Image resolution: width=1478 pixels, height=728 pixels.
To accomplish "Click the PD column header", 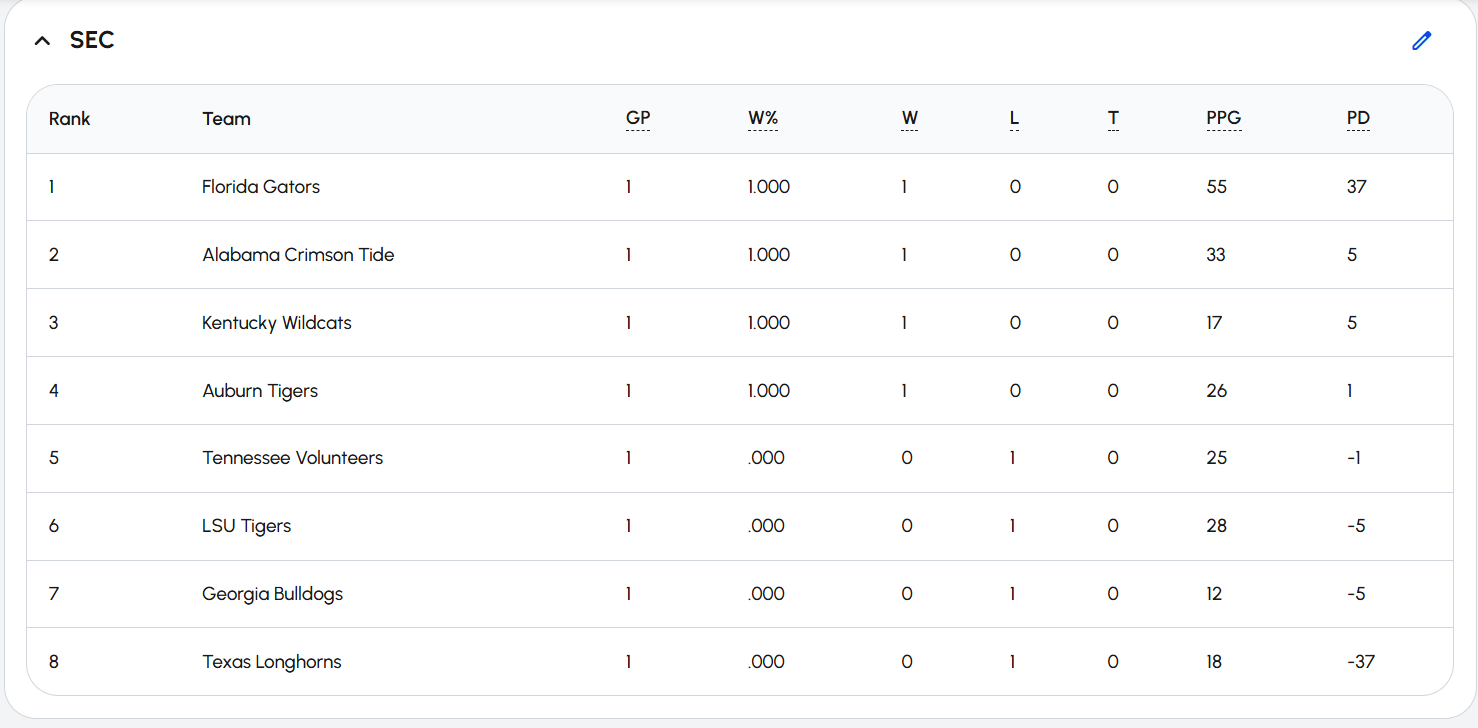I will (x=1358, y=119).
